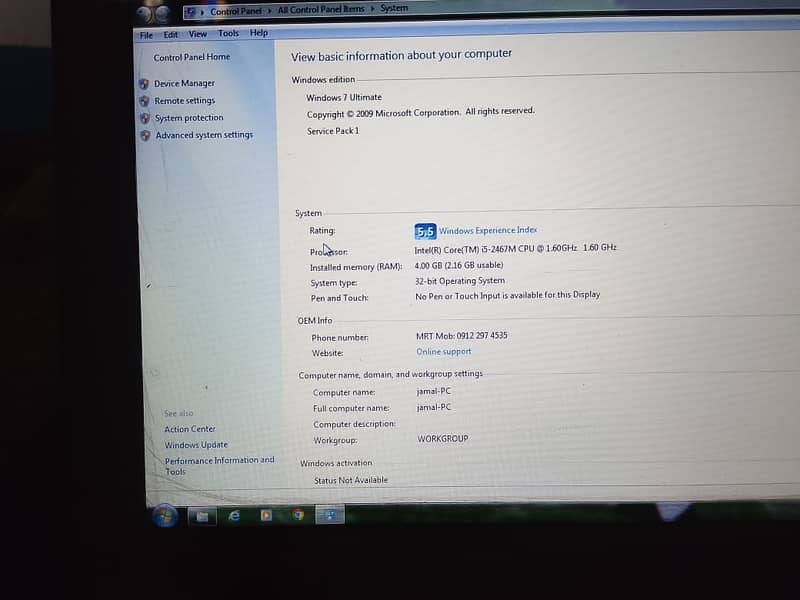Image resolution: width=800 pixels, height=600 pixels.
Task: Open Windows Media Player taskbar icon
Action: click(x=266, y=515)
